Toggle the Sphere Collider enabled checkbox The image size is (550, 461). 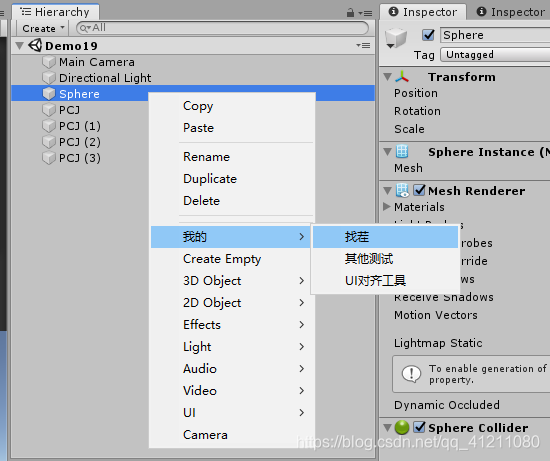420,427
